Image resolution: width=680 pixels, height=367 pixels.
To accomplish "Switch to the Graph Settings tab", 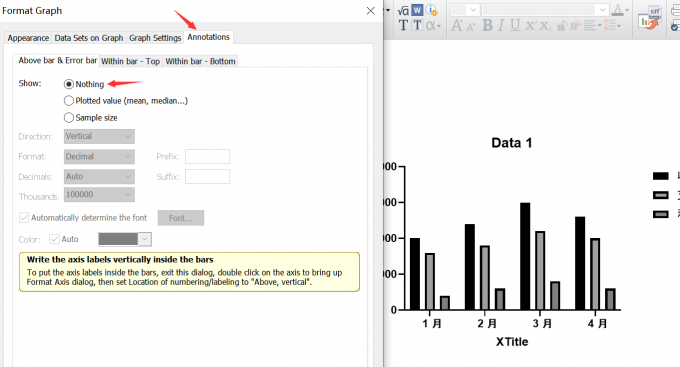I will click(155, 38).
